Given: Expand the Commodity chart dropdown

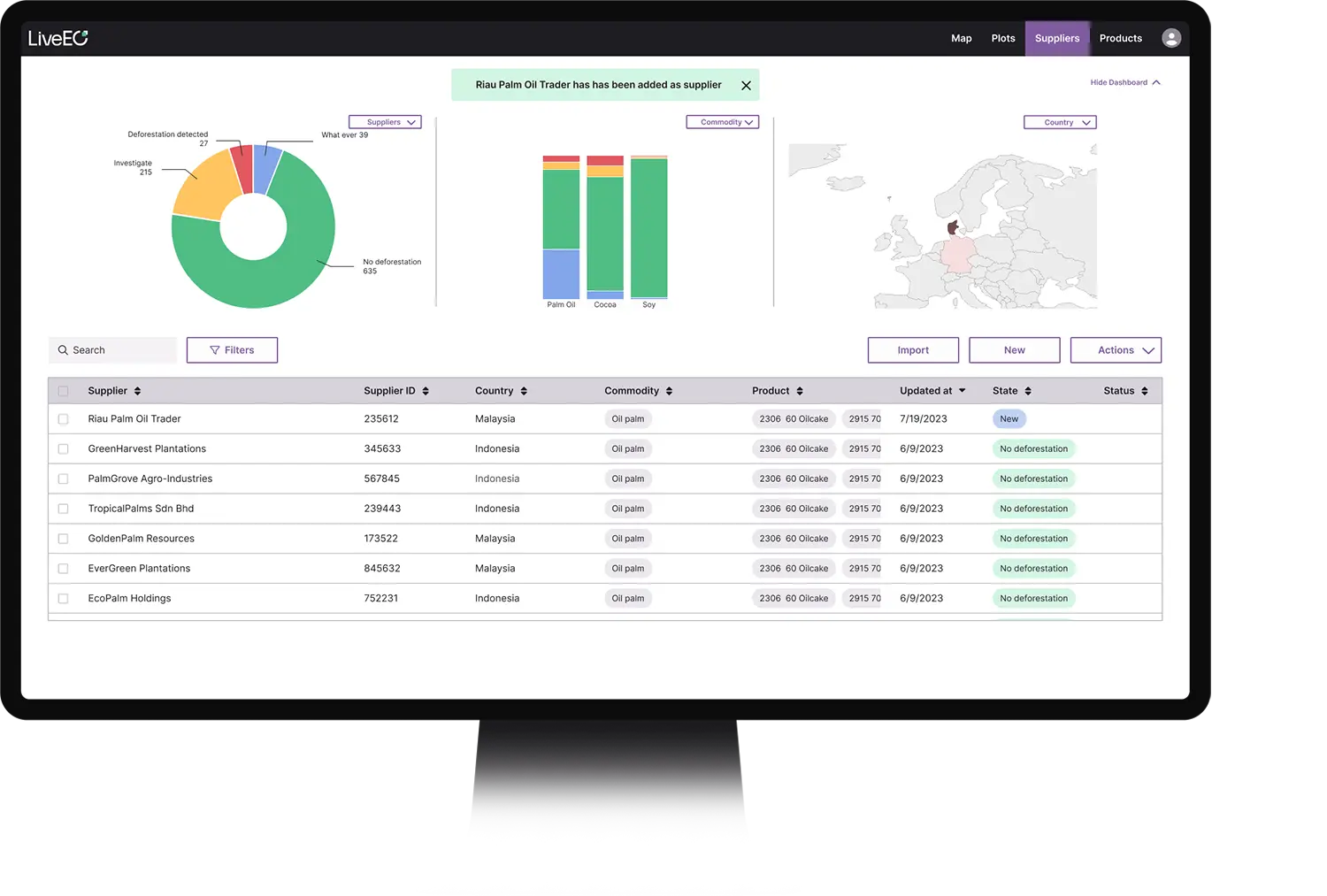Looking at the screenshot, I should (723, 122).
